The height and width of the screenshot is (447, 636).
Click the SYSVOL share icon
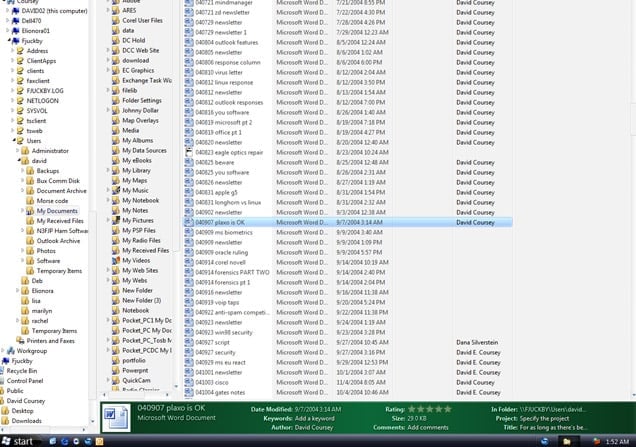click(20, 111)
